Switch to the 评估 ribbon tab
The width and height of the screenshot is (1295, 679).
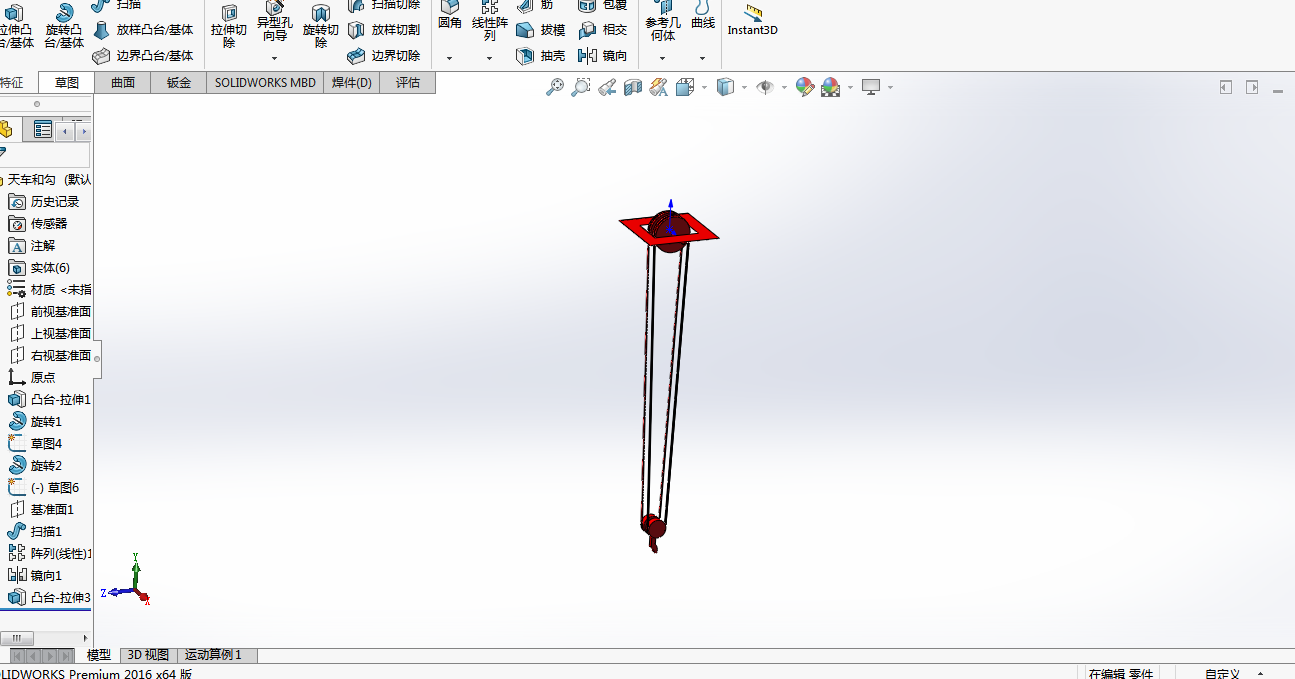pyautogui.click(x=408, y=83)
